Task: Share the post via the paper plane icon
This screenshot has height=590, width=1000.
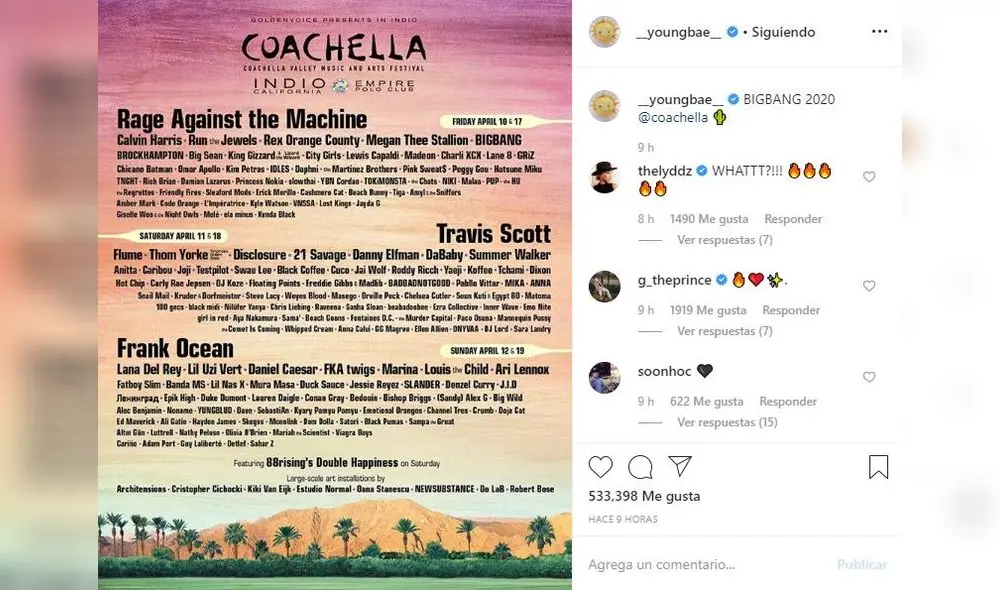Action: pos(680,466)
